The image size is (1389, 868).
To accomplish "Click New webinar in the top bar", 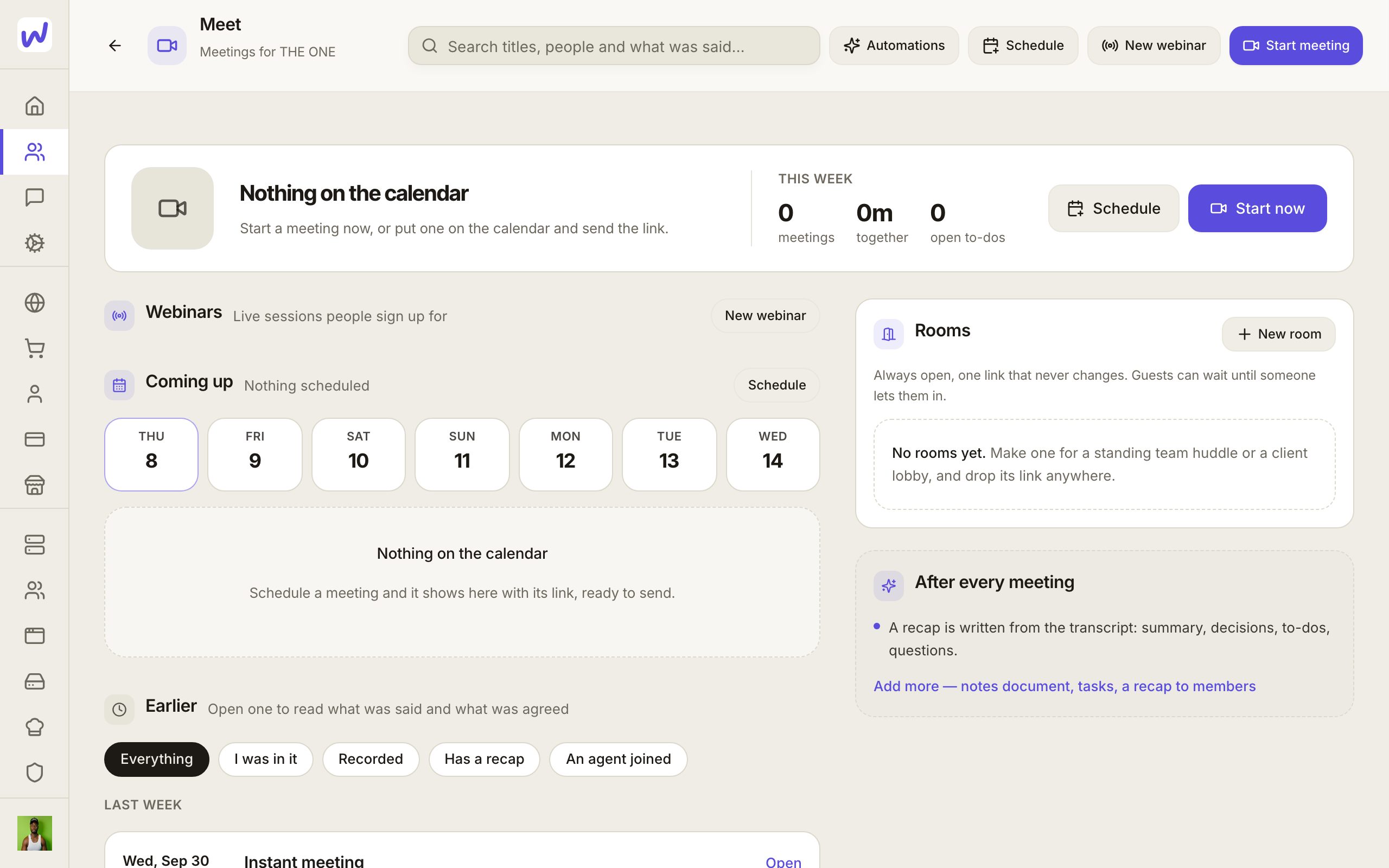I will coord(1154,46).
